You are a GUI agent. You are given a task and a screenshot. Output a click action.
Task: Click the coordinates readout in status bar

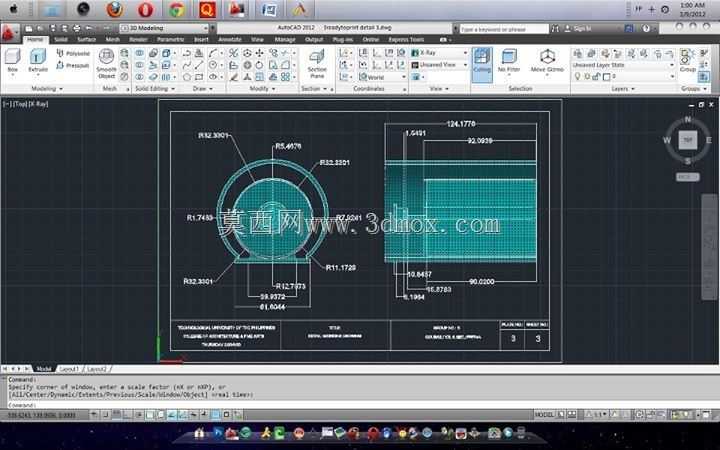click(41, 415)
